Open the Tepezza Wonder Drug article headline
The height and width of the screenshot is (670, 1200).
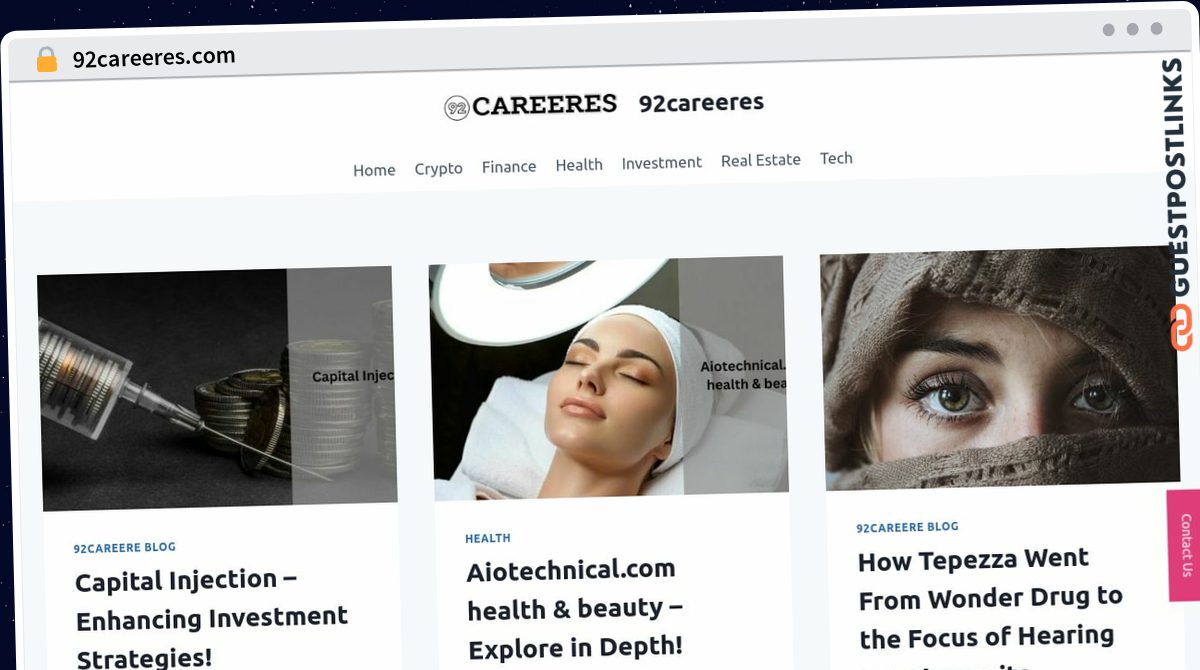990,610
